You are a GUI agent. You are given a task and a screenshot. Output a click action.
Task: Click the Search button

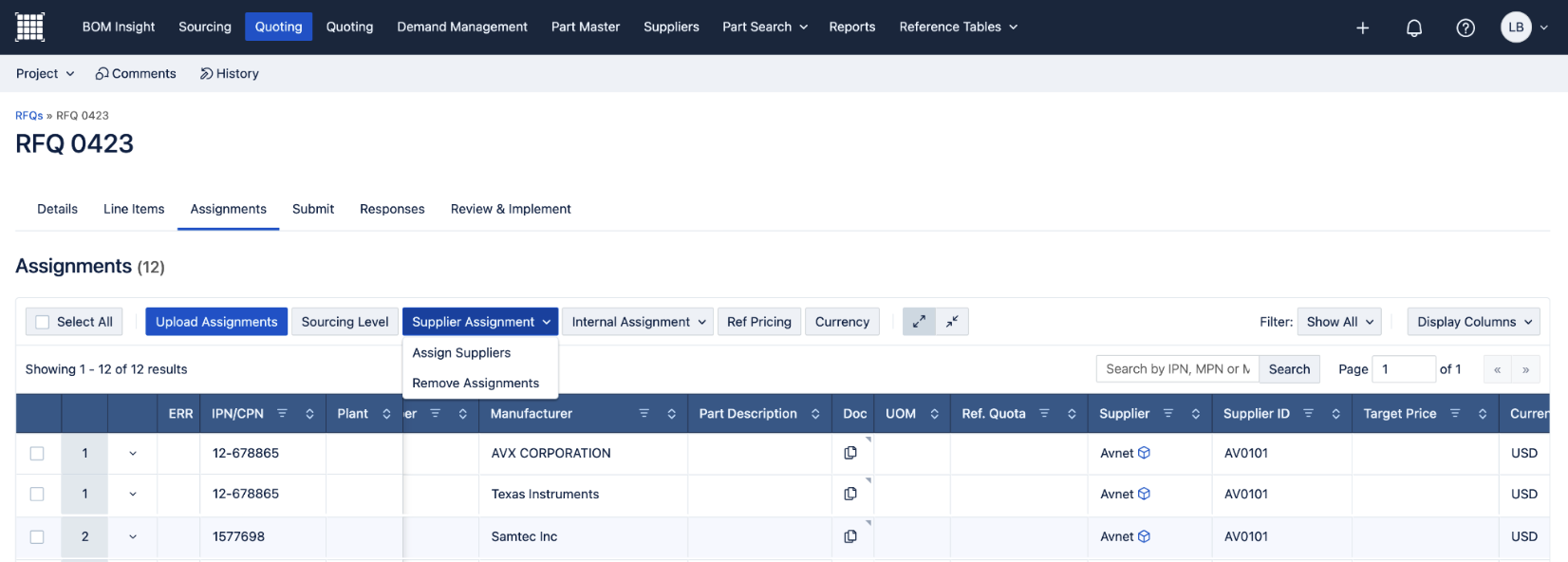pos(1289,369)
